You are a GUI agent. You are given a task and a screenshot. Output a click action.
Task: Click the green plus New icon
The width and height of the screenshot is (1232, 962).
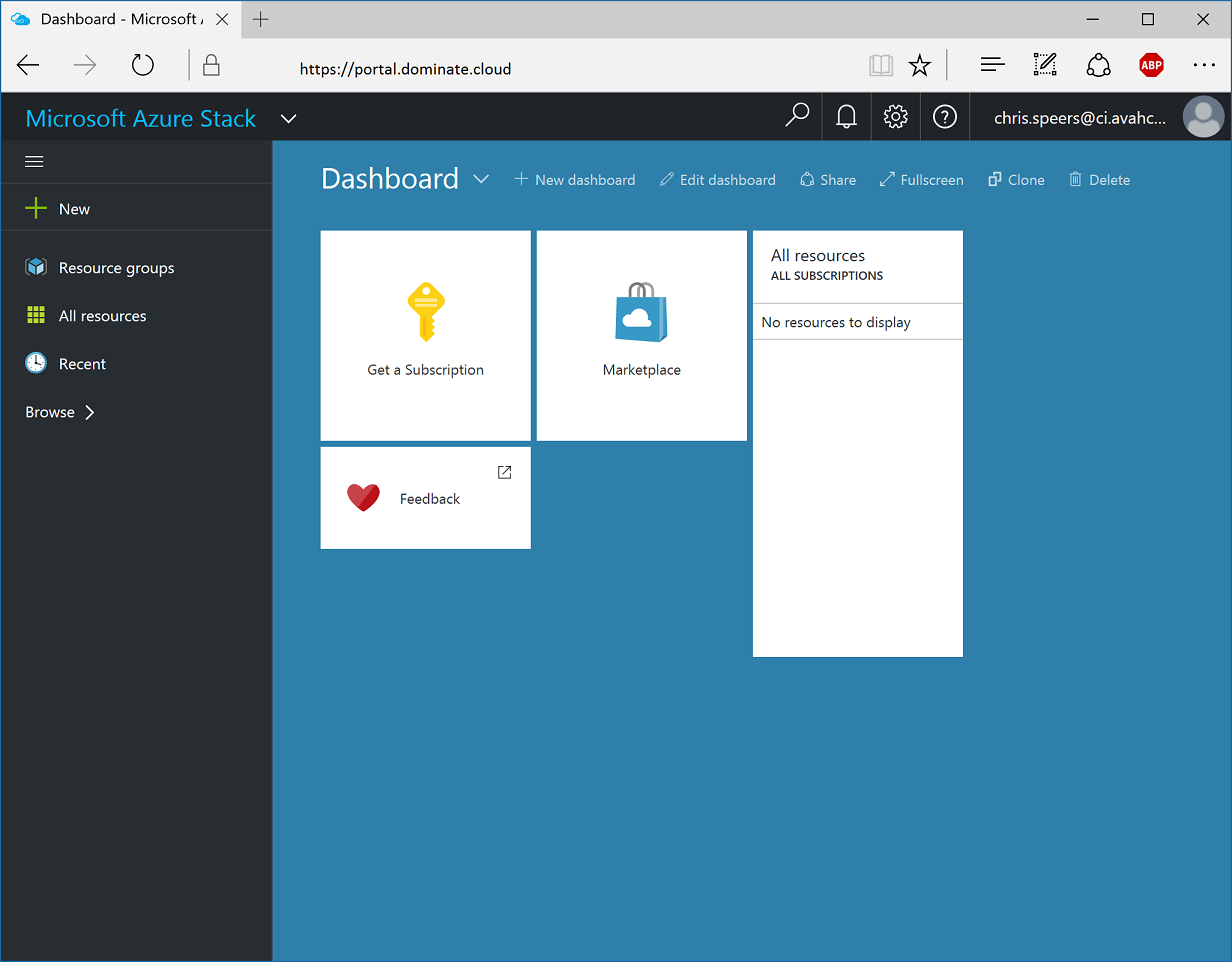pyautogui.click(x=36, y=208)
